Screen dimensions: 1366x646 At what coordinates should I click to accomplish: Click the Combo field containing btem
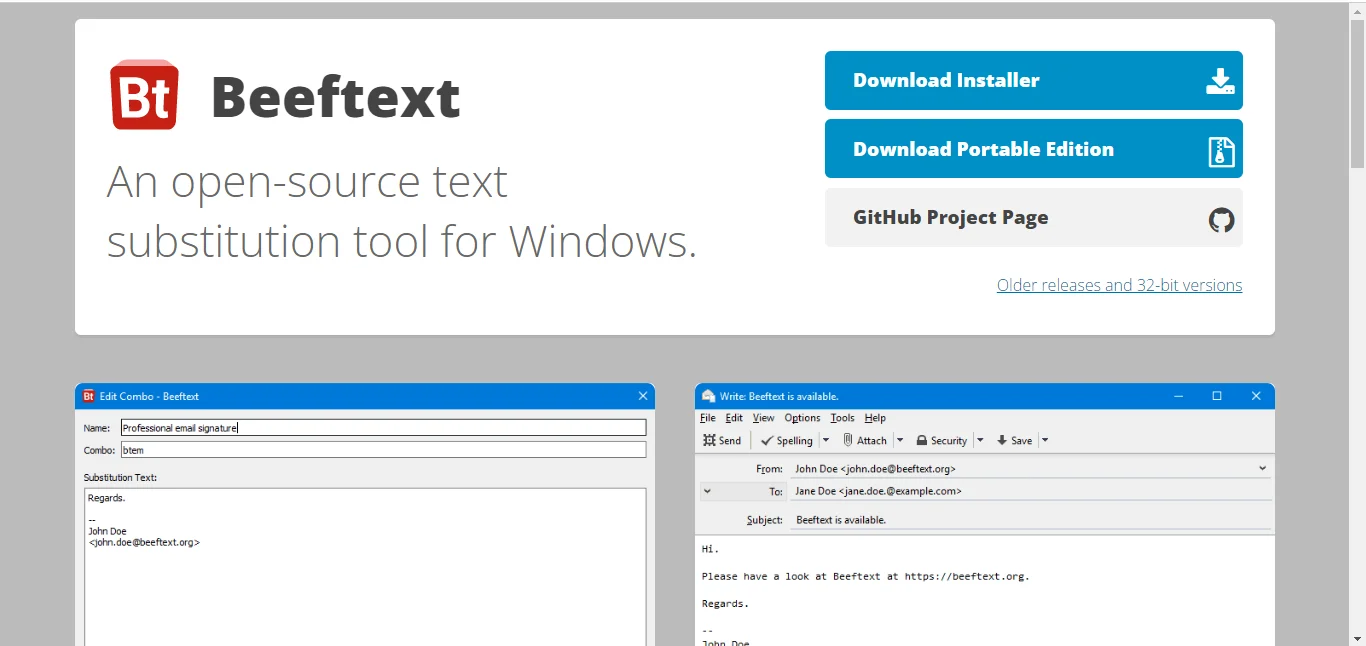coord(383,450)
